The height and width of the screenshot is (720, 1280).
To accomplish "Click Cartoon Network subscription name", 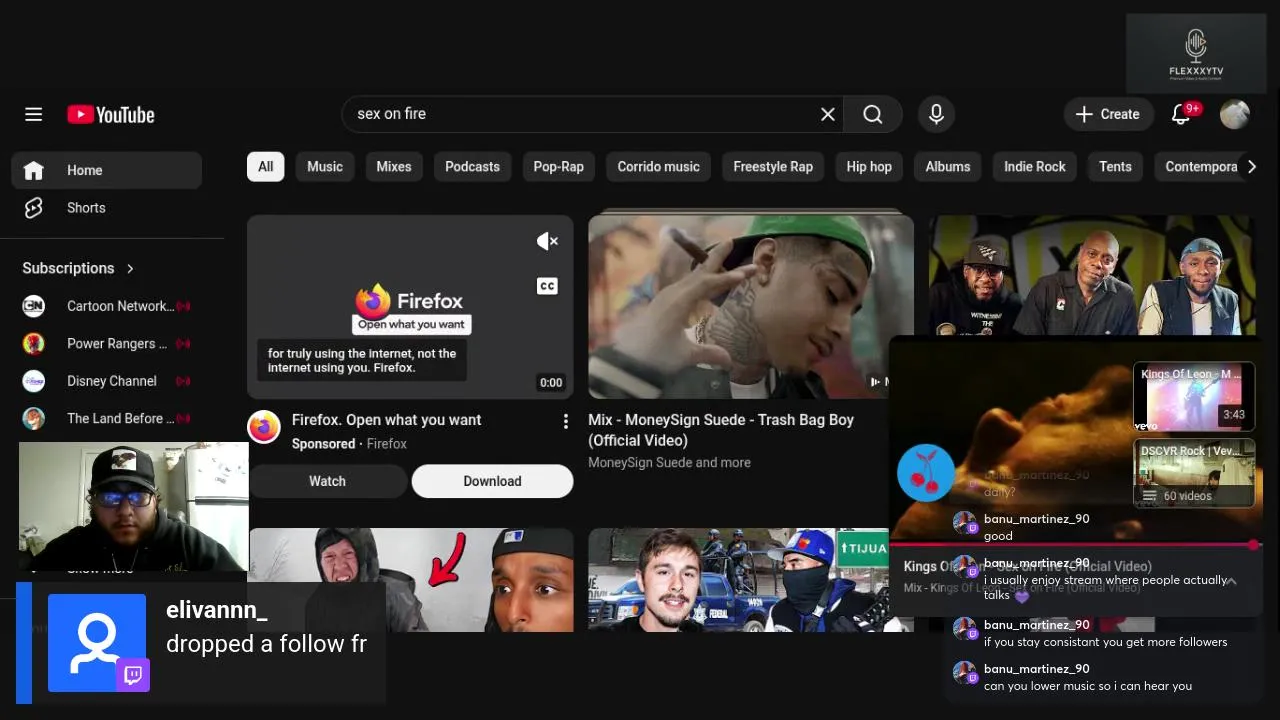I will click(x=120, y=306).
